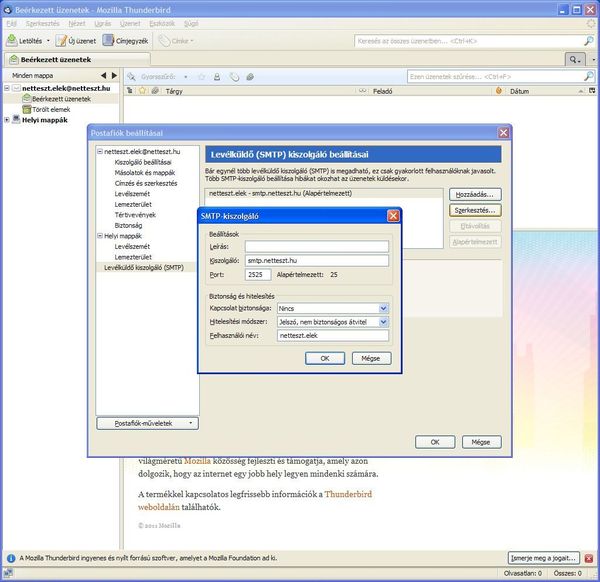This screenshot has width=600, height=582.
Task: Click OK in the SMTP-kiszolgáló dialog
Action: [x=324, y=358]
